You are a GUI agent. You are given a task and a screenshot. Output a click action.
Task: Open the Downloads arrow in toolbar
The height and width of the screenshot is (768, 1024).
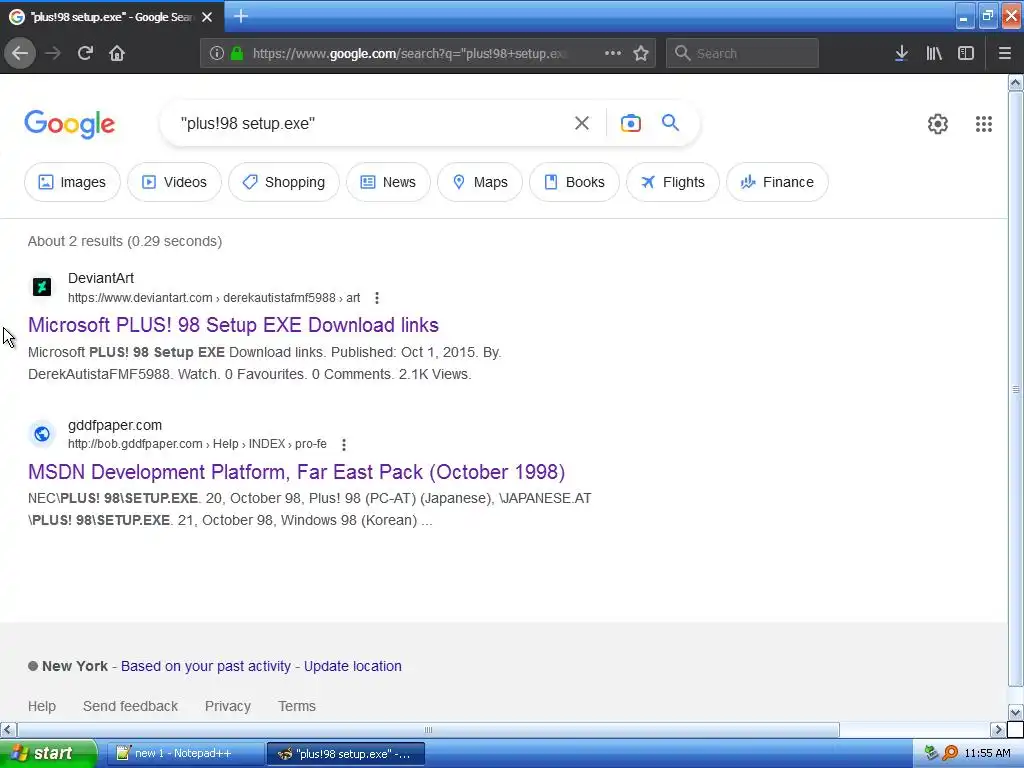901,53
